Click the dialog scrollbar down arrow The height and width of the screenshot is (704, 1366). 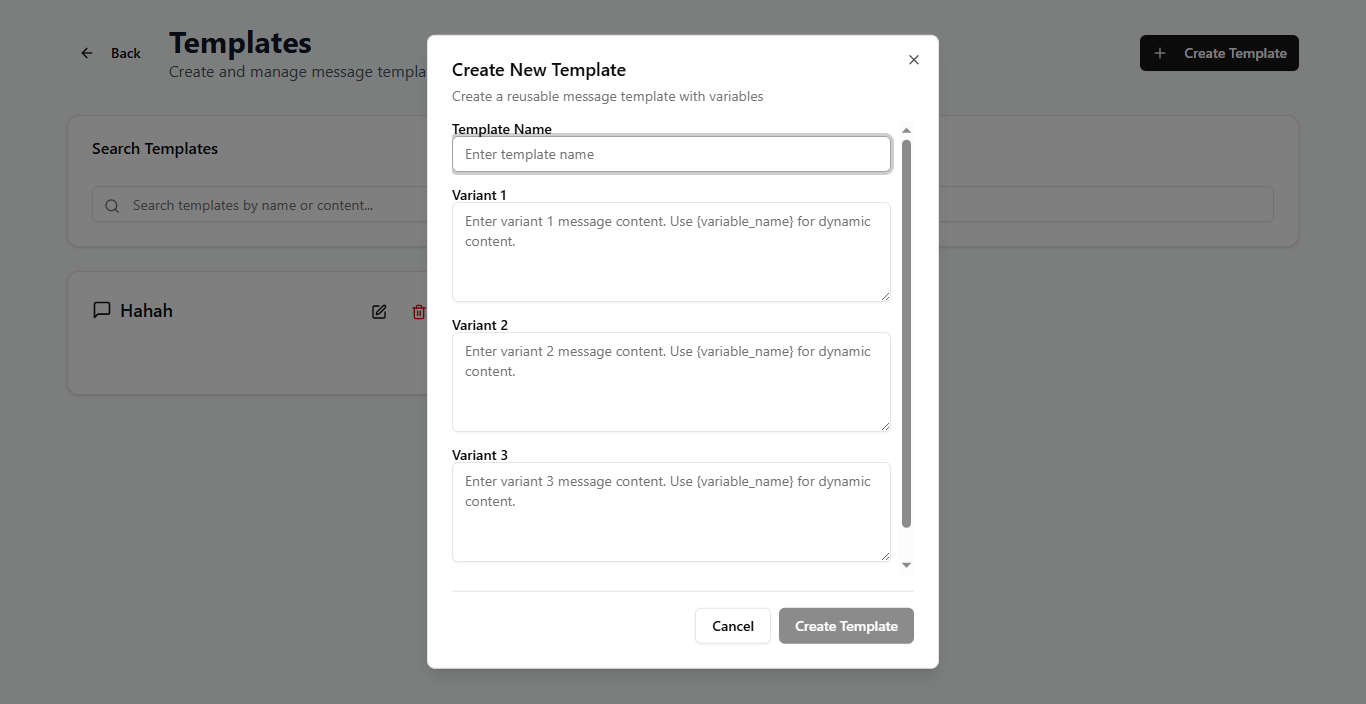pos(906,565)
